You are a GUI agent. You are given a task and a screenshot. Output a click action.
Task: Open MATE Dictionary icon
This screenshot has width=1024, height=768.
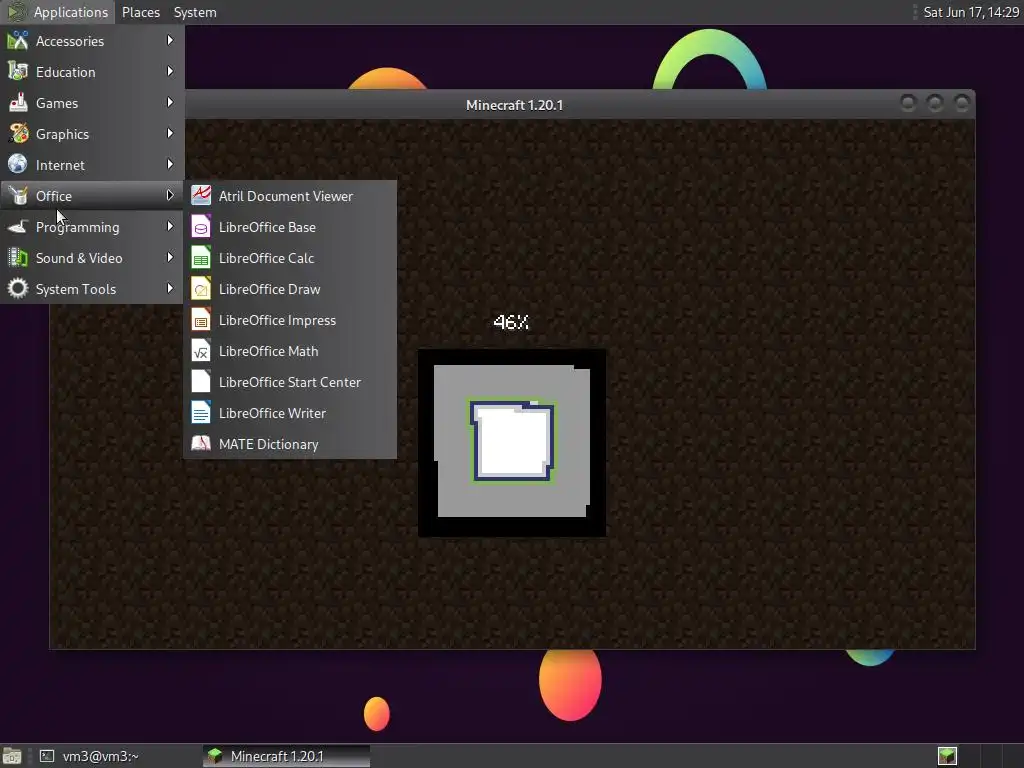click(x=200, y=444)
